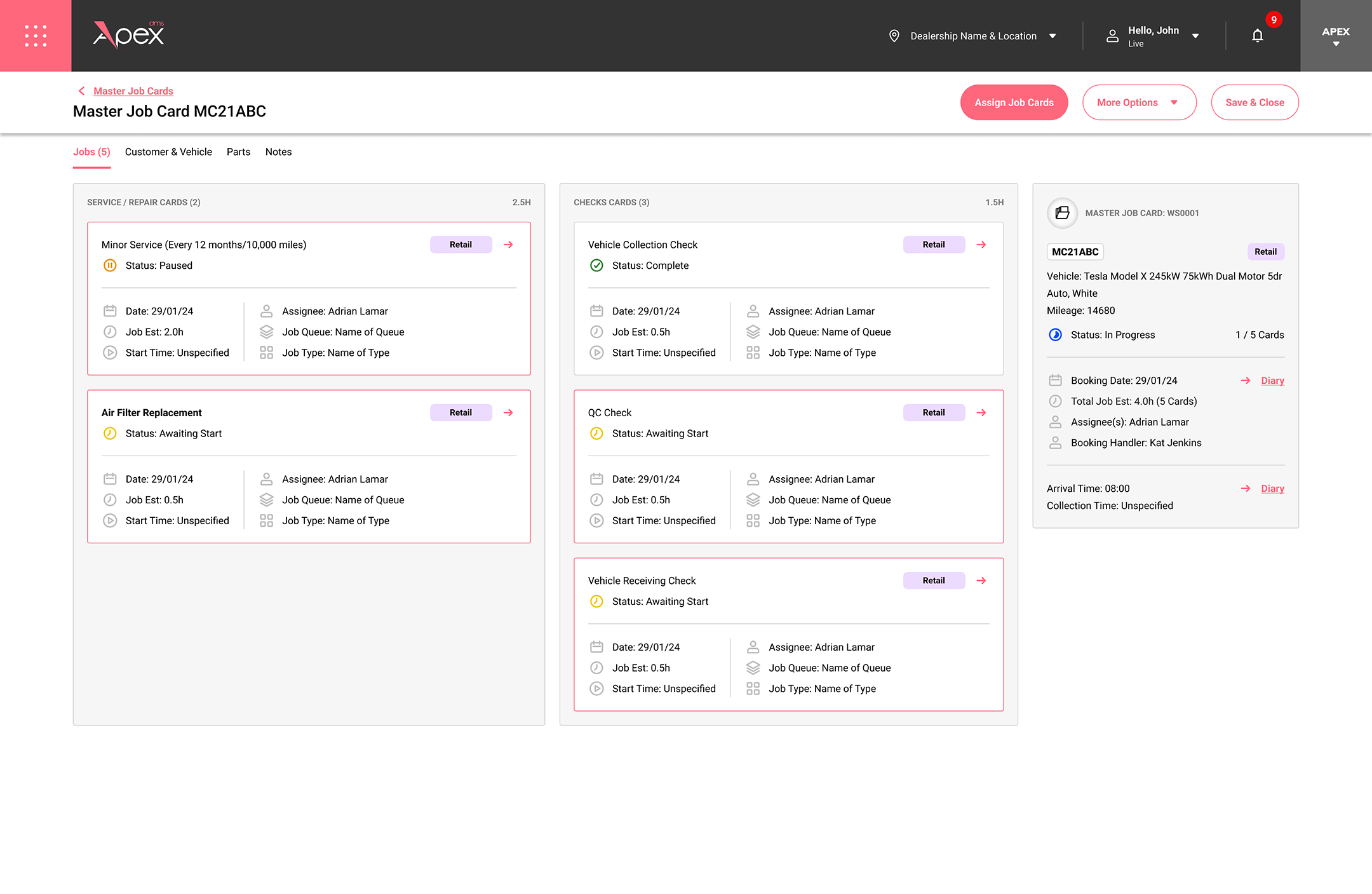Viewport: 1372px width, 894px height.
Task: Open the dotted grid app menu
Action: click(x=36, y=36)
